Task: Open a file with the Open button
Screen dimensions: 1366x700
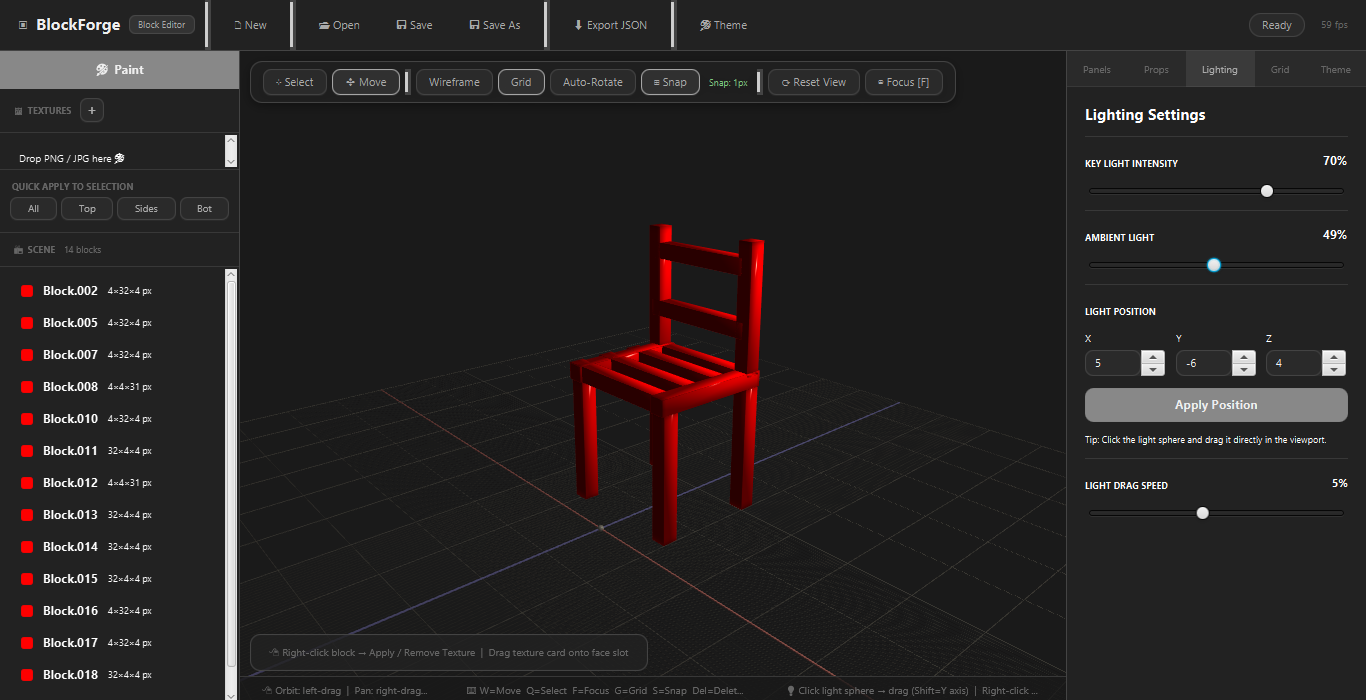Action: tap(339, 25)
